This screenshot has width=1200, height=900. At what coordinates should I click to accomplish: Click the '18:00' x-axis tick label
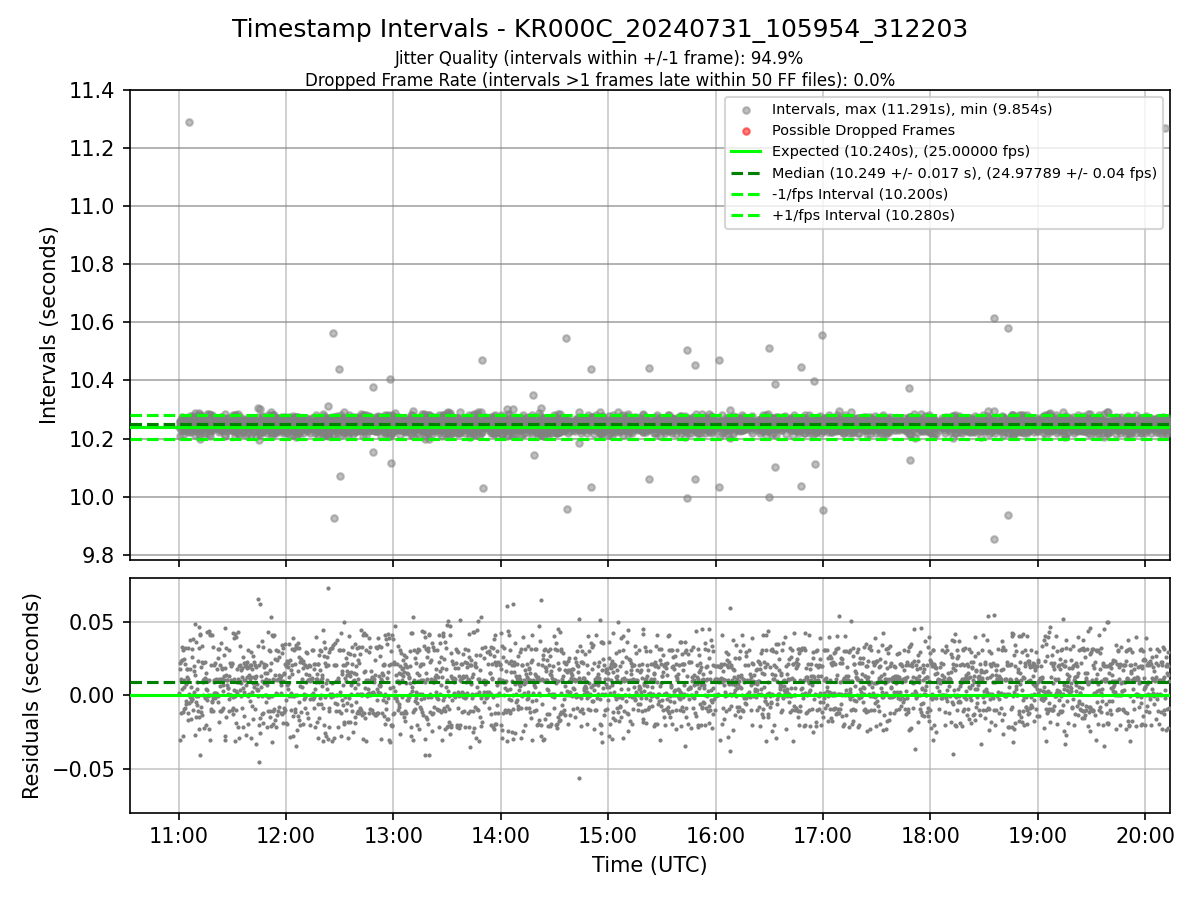(930, 835)
